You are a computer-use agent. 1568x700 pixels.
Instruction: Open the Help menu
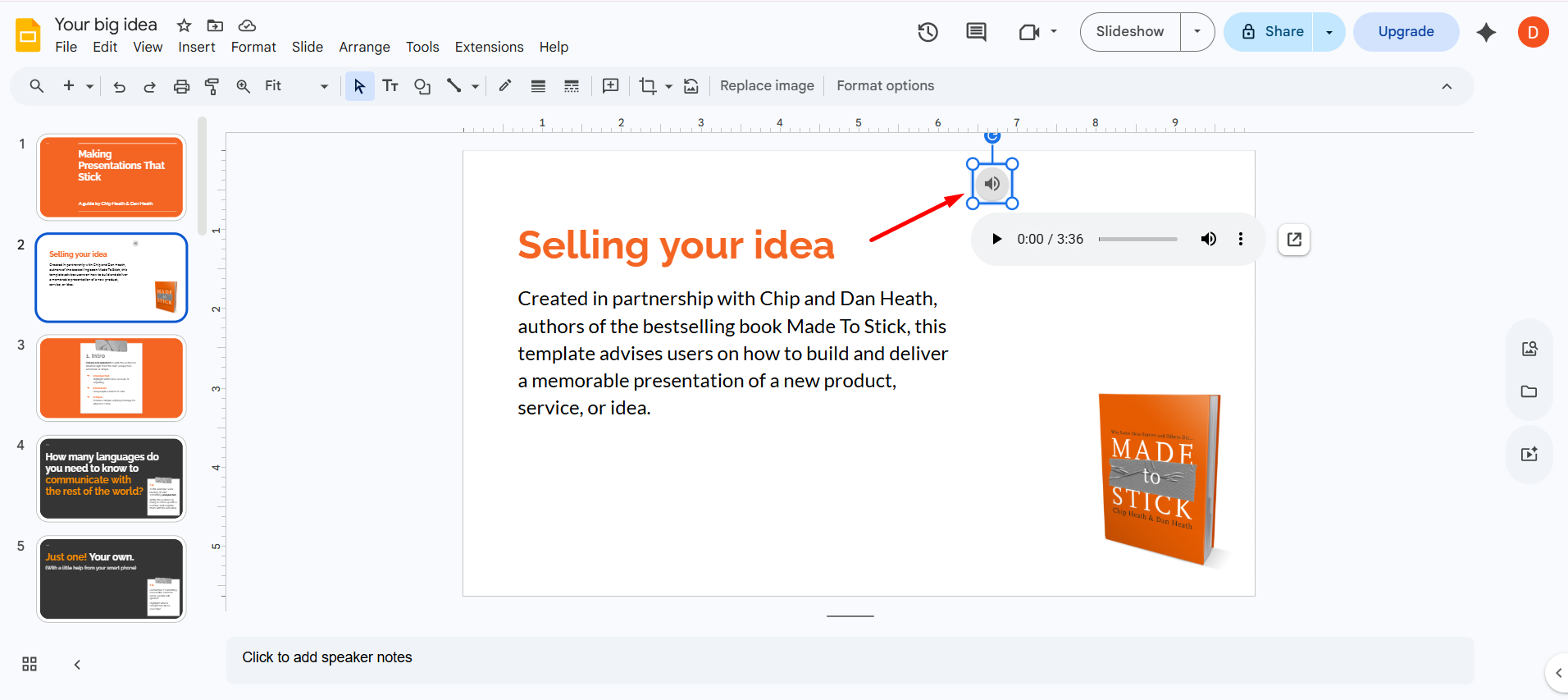tap(554, 47)
